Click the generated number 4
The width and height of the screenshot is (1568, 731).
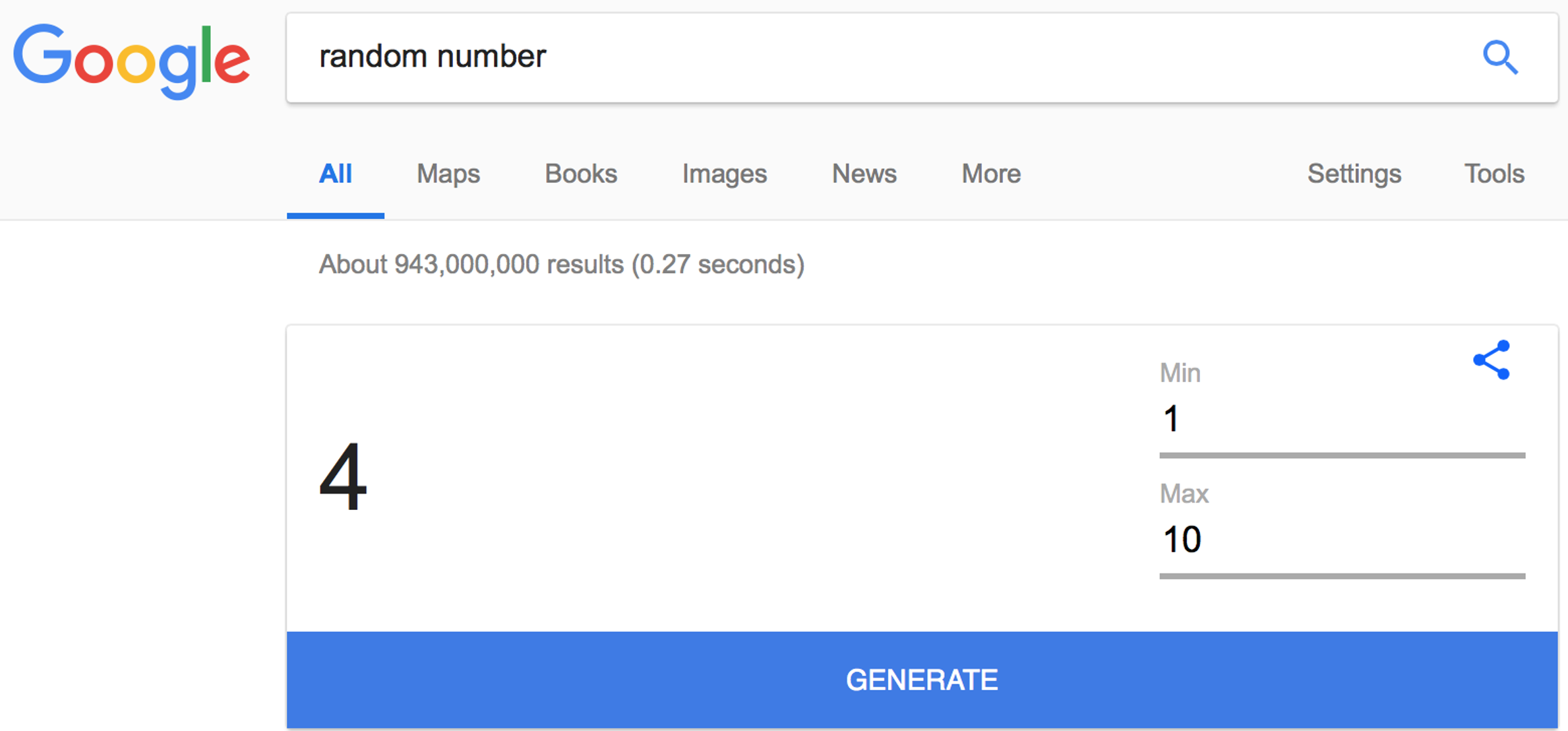click(x=343, y=476)
